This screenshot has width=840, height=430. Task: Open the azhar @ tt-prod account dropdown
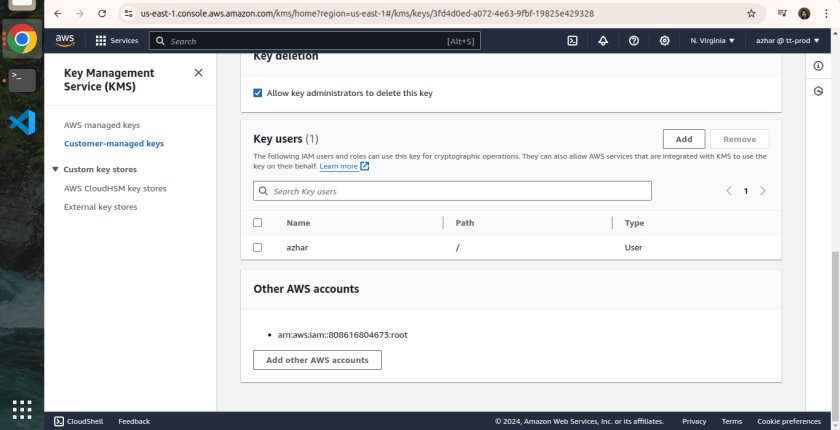(788, 41)
